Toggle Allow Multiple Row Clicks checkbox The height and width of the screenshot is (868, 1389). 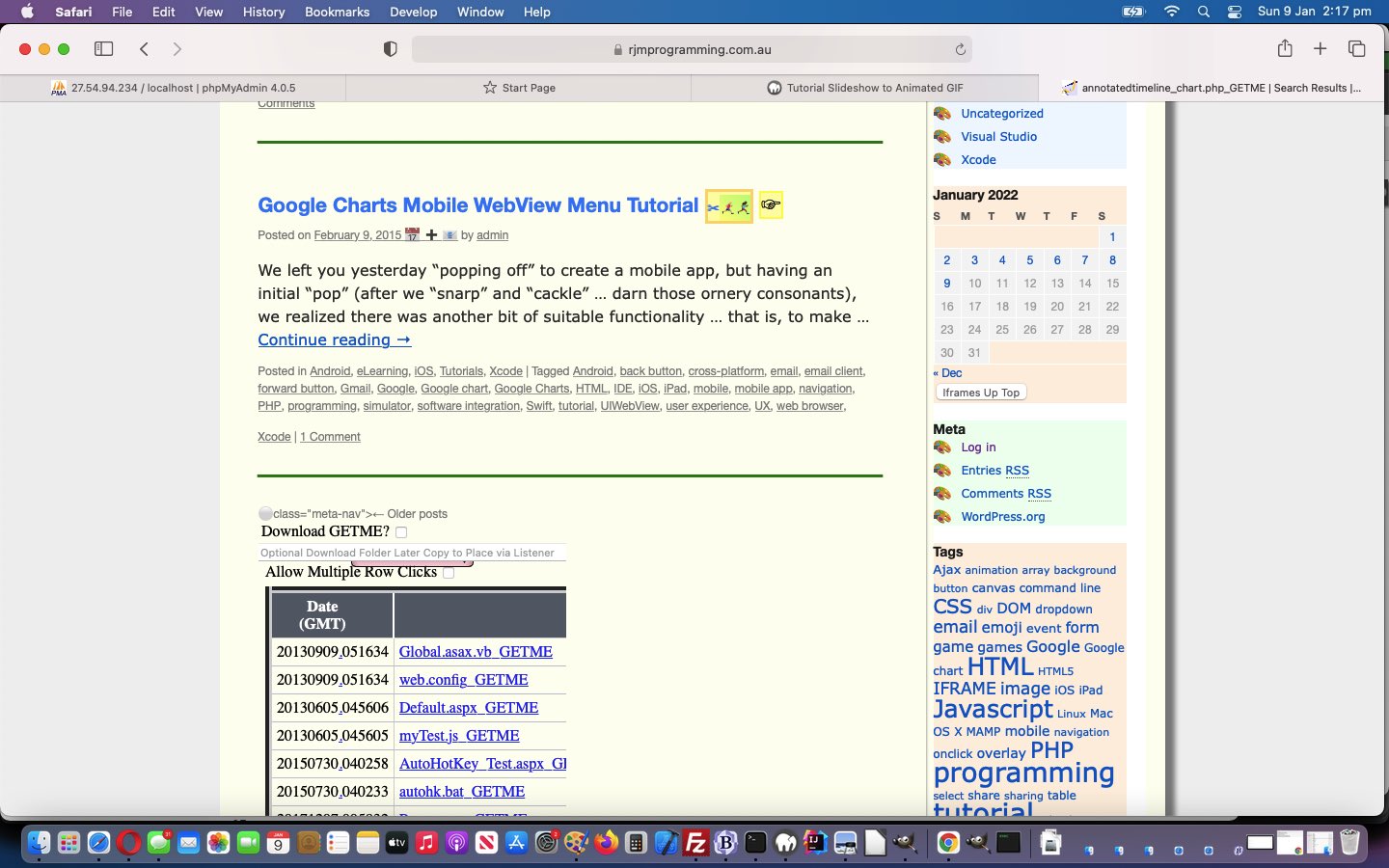[x=449, y=573]
